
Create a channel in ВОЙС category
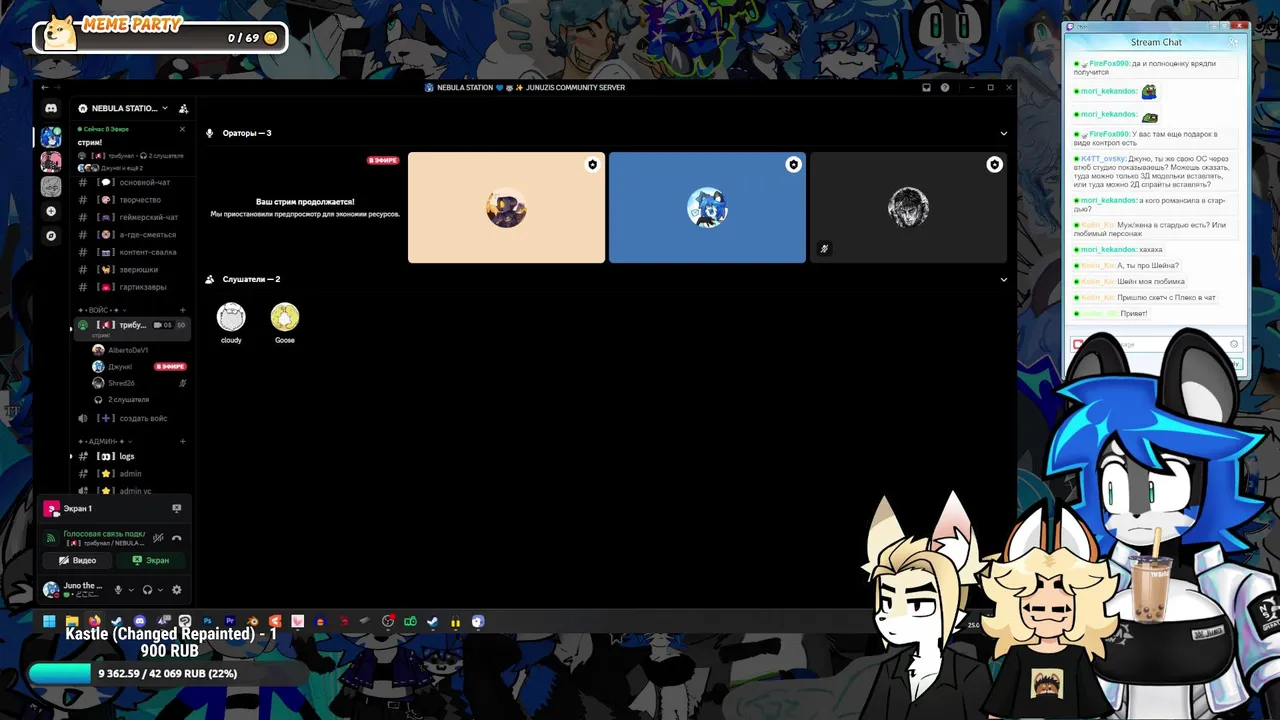183,310
